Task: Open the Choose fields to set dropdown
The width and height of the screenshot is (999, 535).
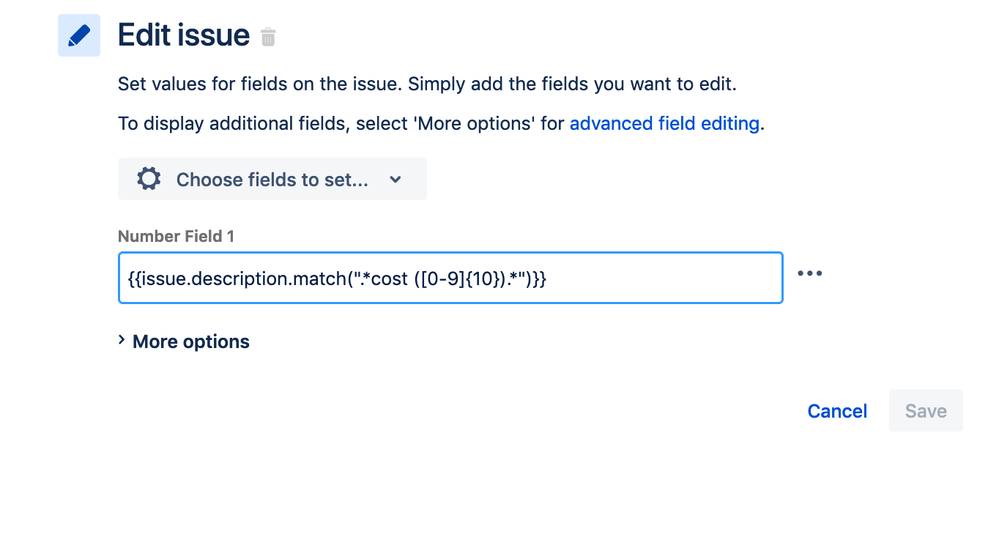Action: tap(272, 179)
